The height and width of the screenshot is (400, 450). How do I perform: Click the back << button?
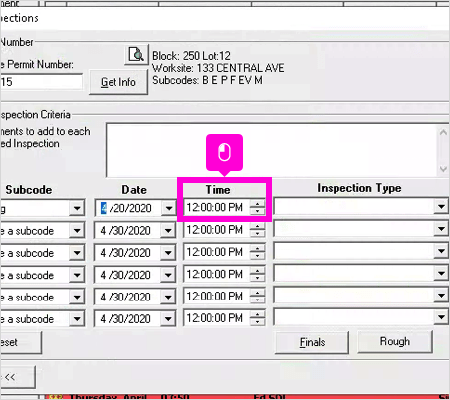pos(17,377)
